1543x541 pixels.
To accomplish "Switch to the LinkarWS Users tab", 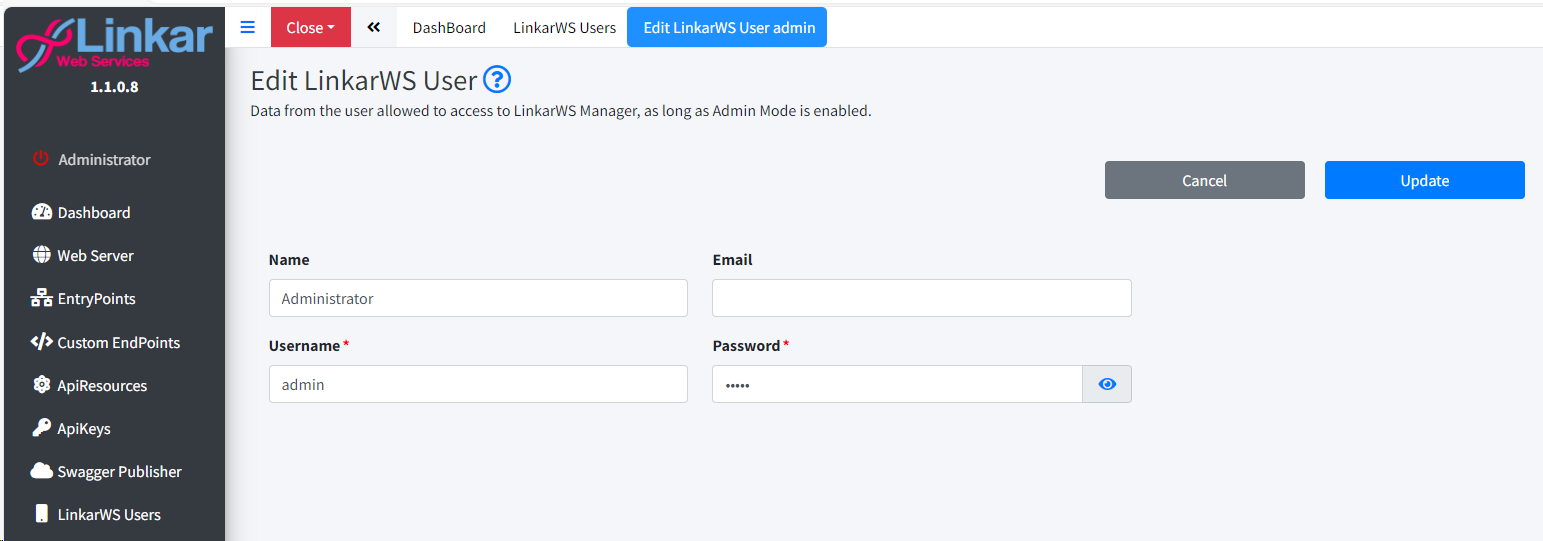I will 564,27.
